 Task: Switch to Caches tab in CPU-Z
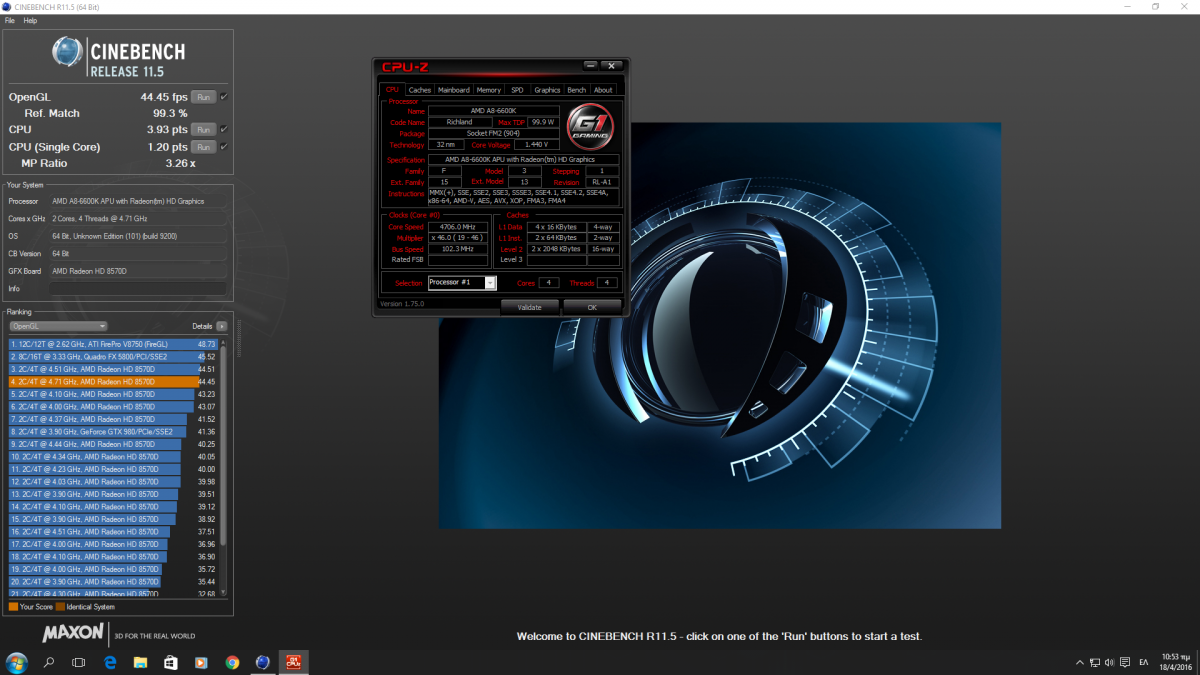pos(420,90)
